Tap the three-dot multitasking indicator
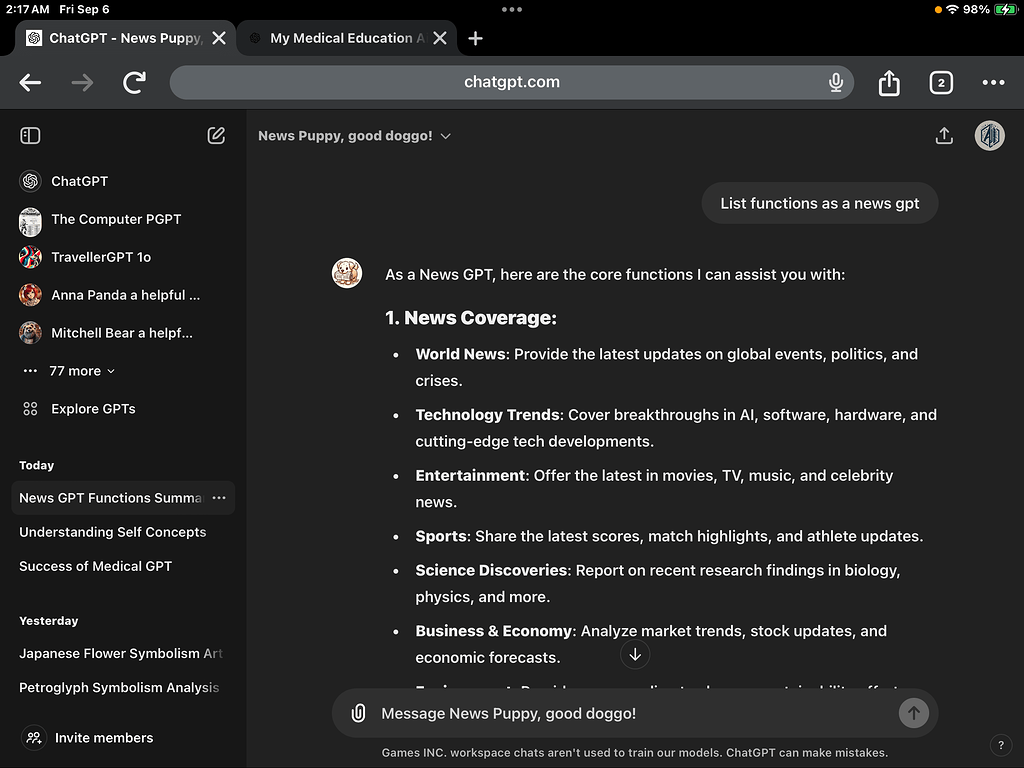Screen dimensions: 1024x768 point(511,9)
